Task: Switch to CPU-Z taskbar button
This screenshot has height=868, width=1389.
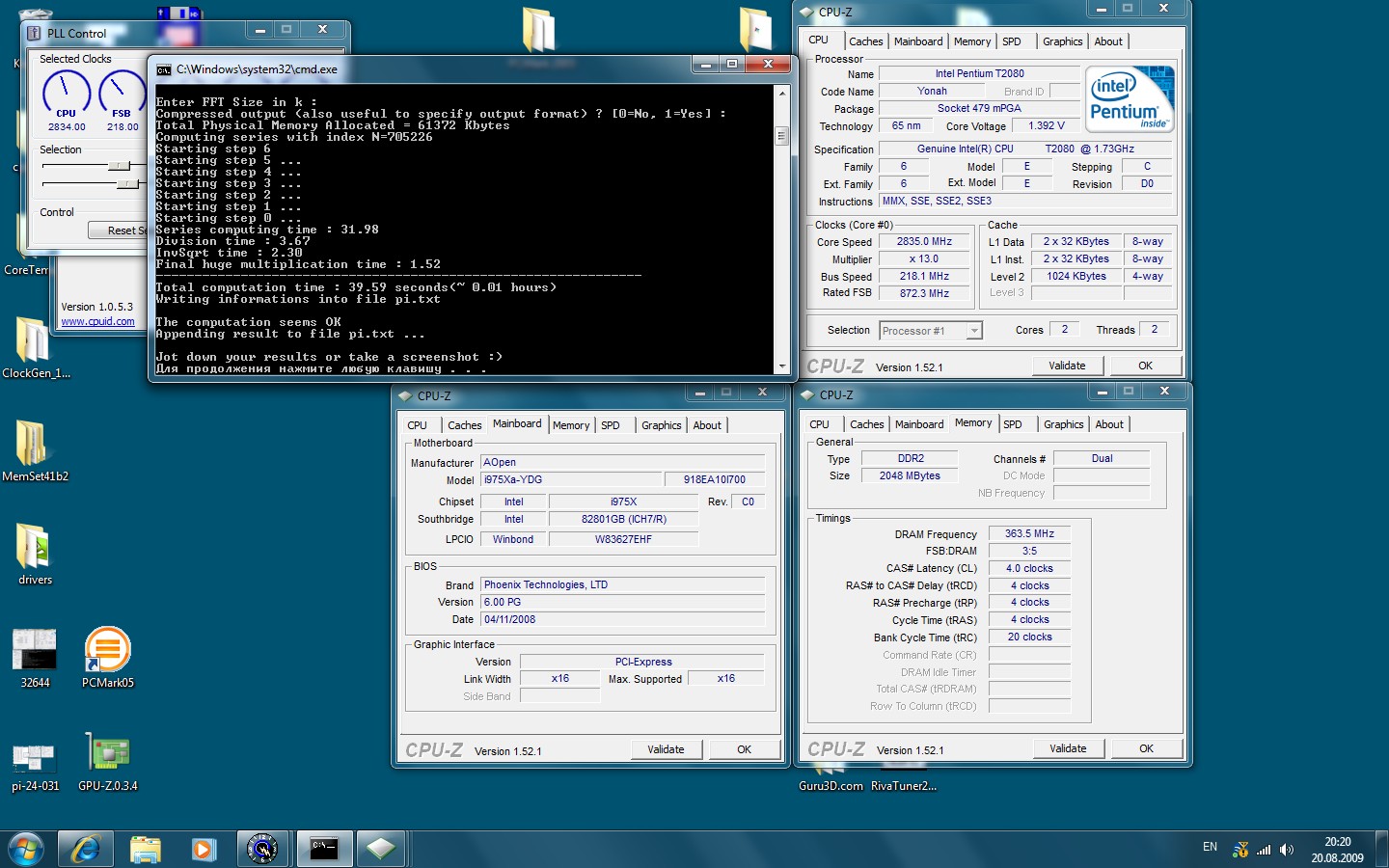Action: pyautogui.click(x=381, y=850)
